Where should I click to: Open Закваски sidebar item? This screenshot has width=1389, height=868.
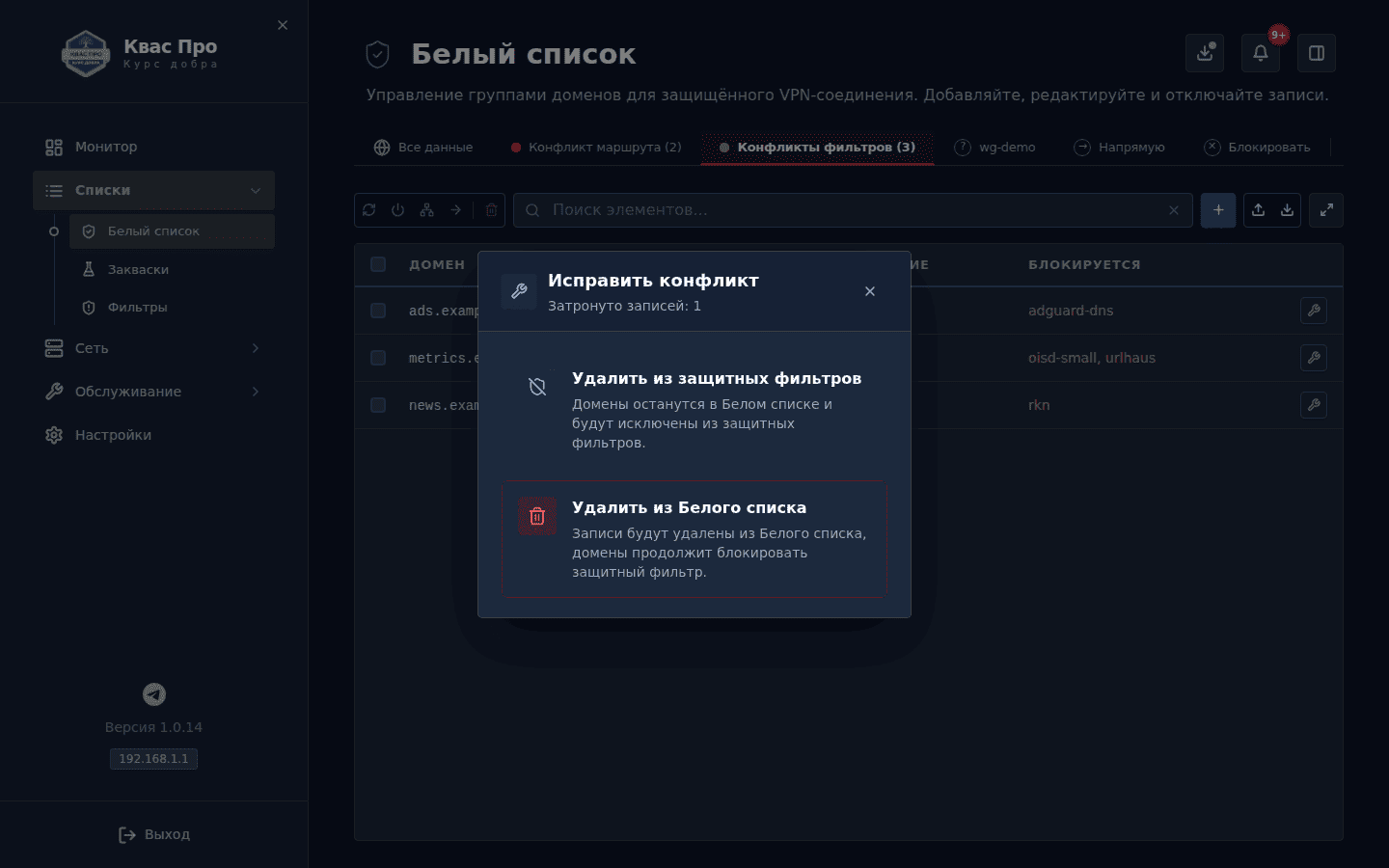coord(172,270)
